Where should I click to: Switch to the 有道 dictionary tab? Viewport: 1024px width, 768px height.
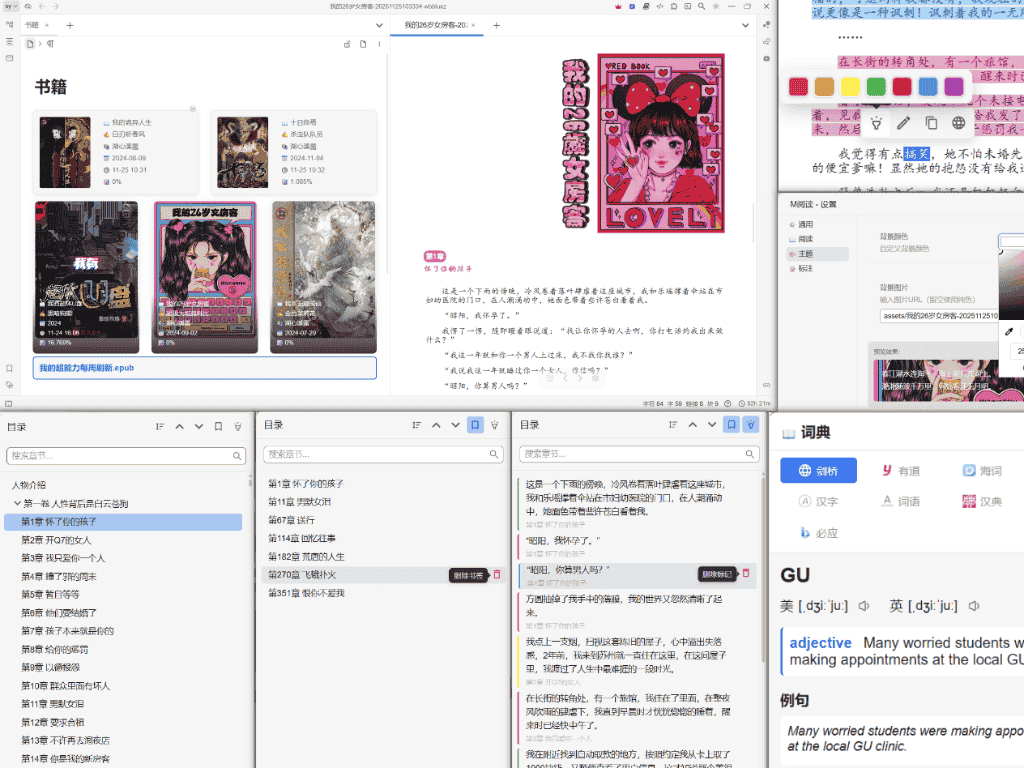899,470
